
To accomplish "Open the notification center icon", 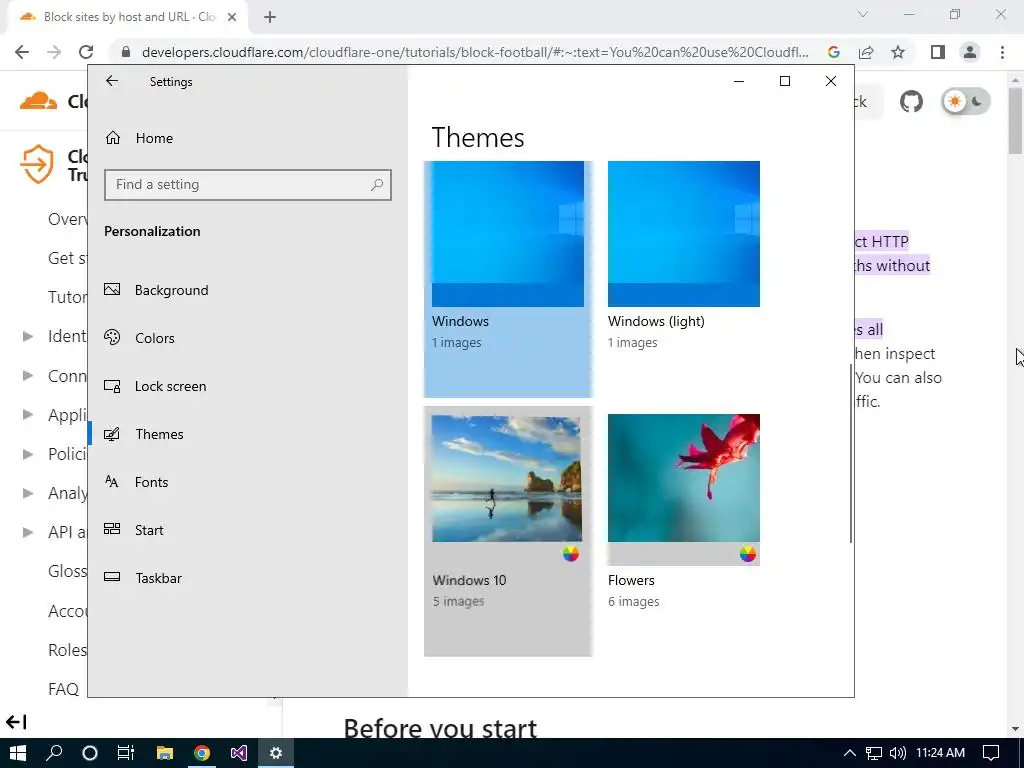I will pyautogui.click(x=991, y=753).
